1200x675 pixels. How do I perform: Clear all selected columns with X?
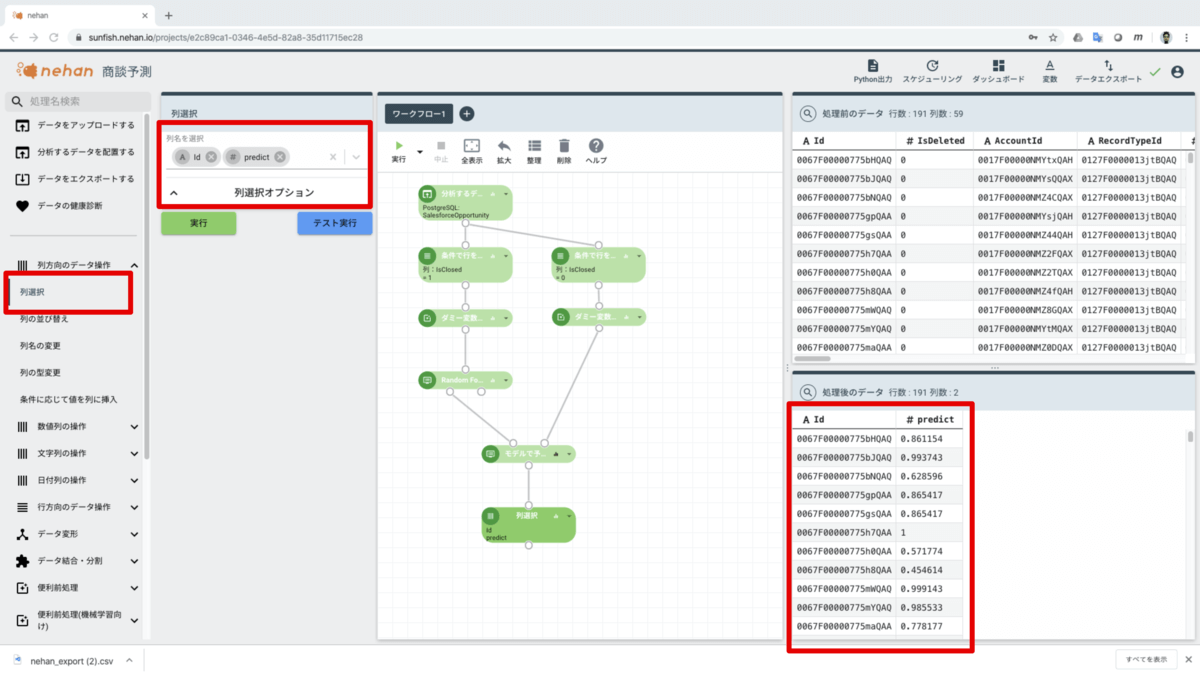click(x=332, y=157)
